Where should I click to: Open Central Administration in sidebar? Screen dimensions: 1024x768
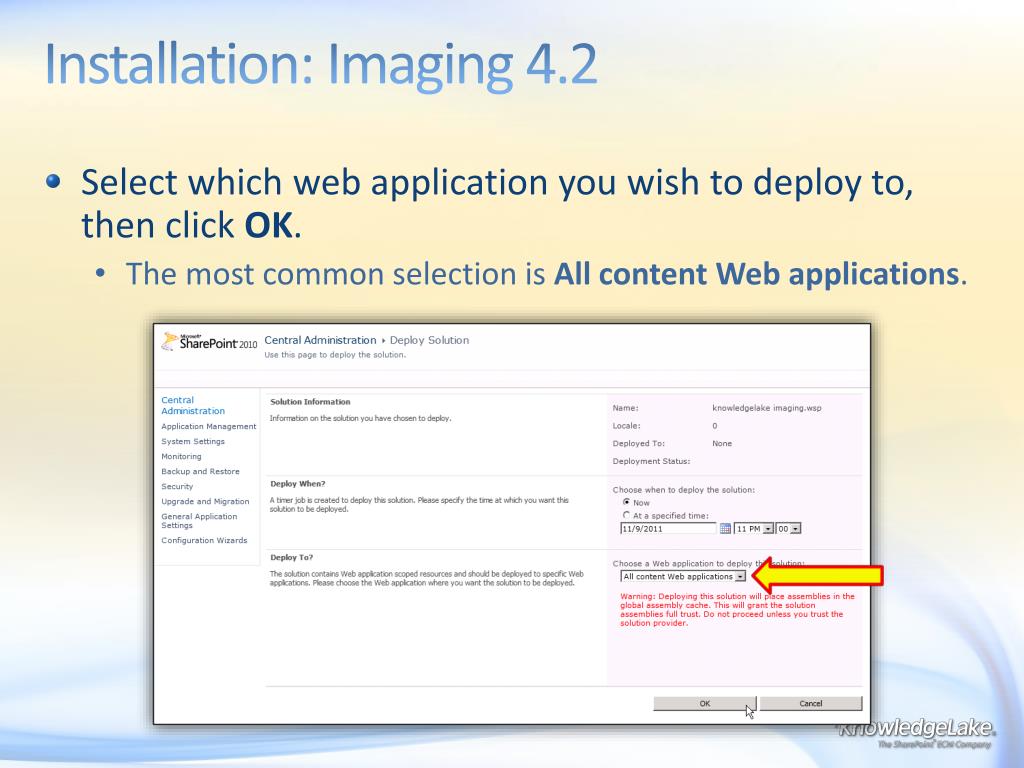[193, 406]
